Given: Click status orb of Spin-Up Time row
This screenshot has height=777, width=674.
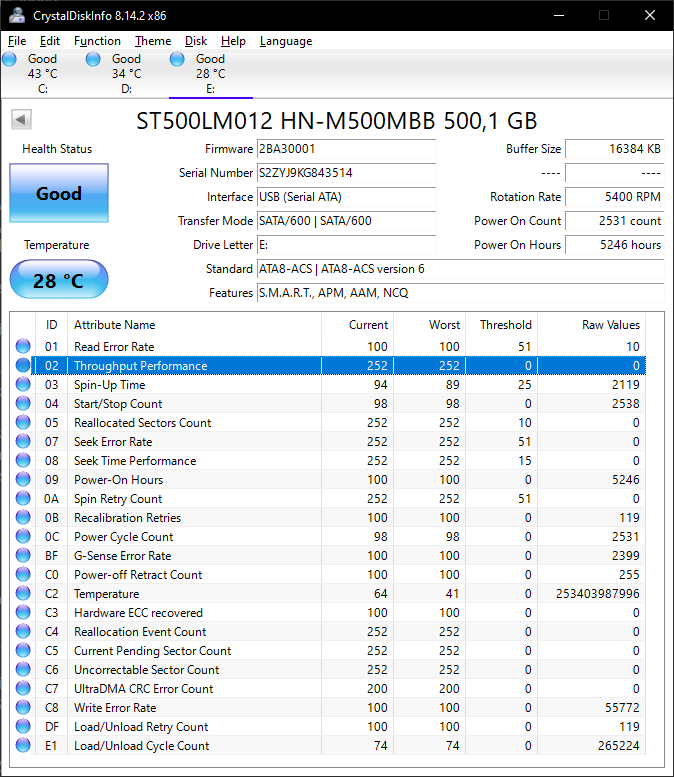Looking at the screenshot, I should [x=23, y=384].
